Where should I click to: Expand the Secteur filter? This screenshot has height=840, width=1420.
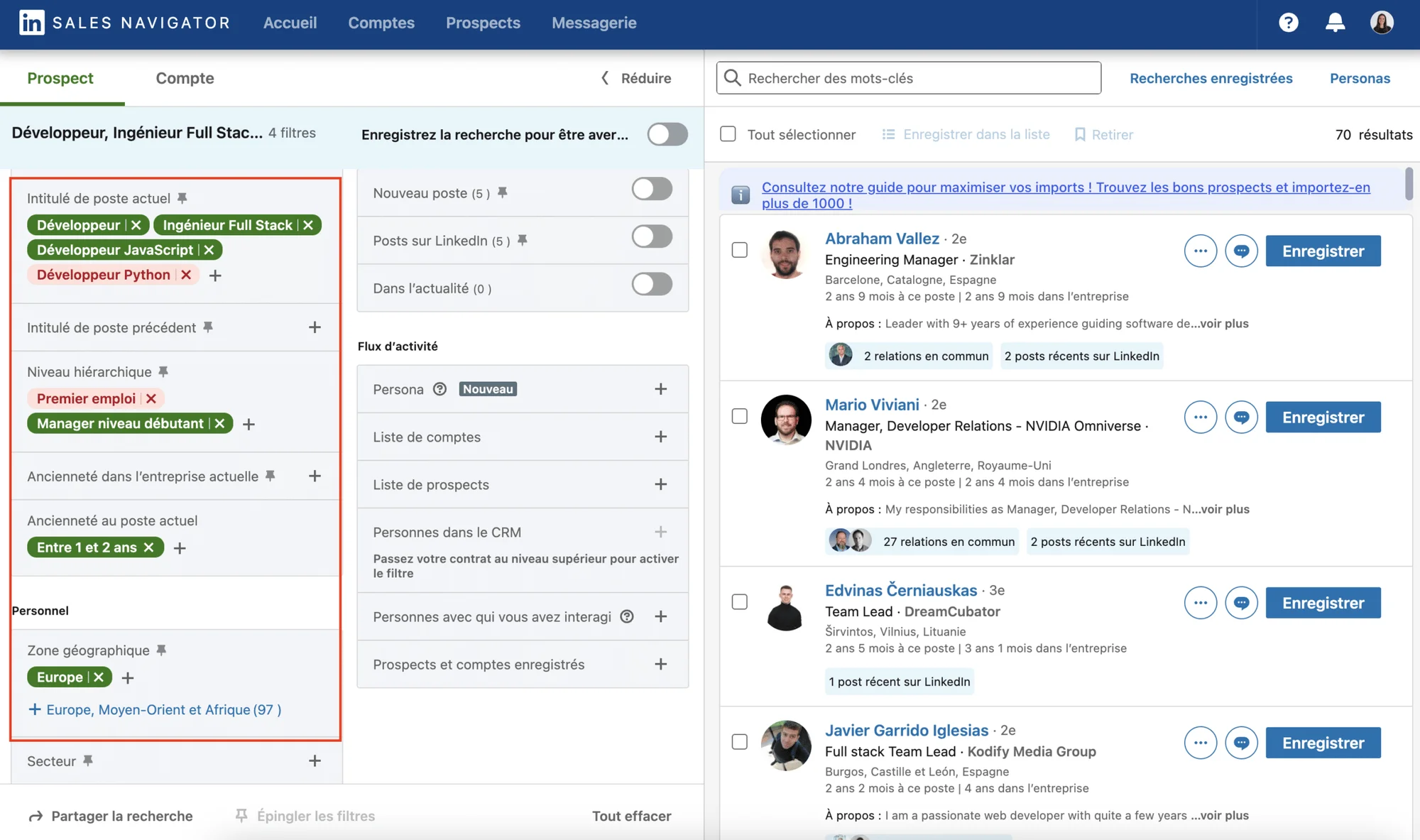point(315,760)
